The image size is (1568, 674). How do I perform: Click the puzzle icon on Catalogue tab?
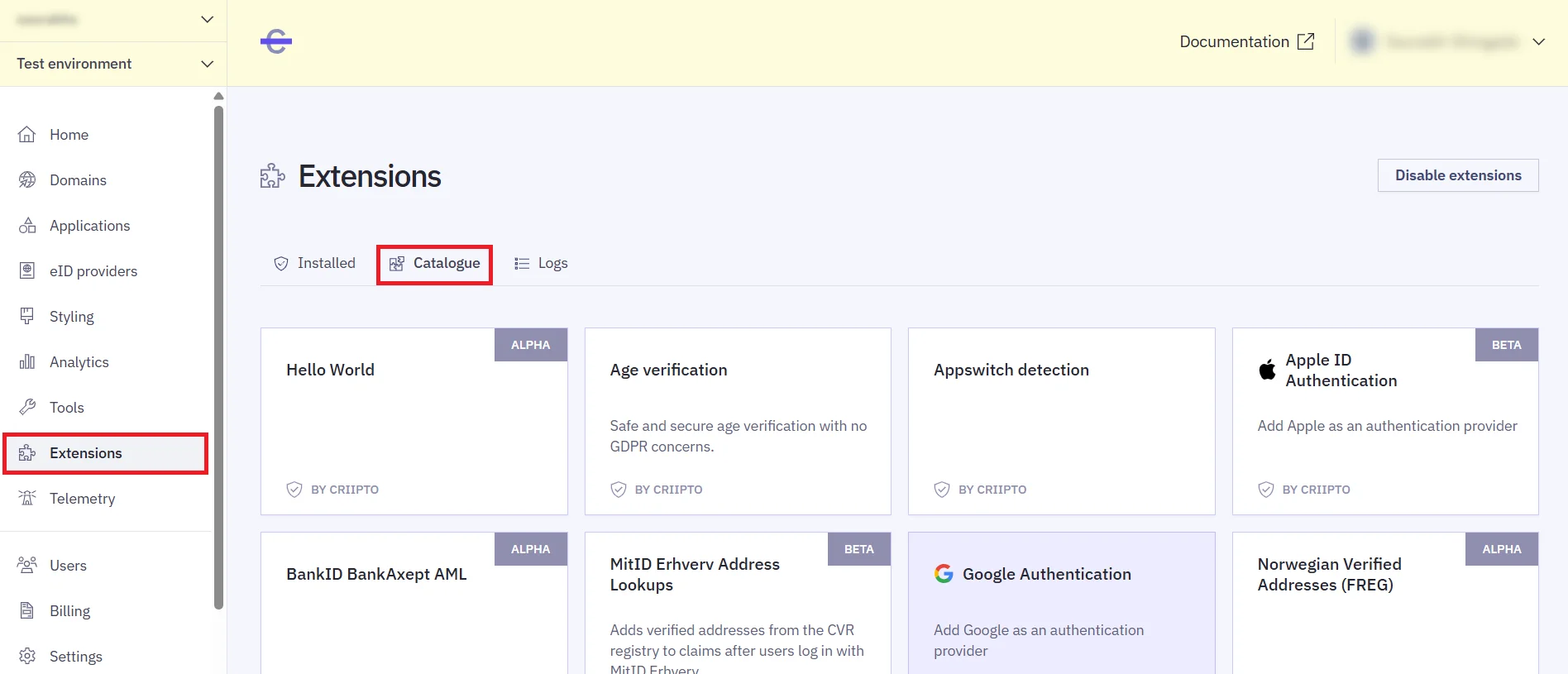[x=397, y=263]
